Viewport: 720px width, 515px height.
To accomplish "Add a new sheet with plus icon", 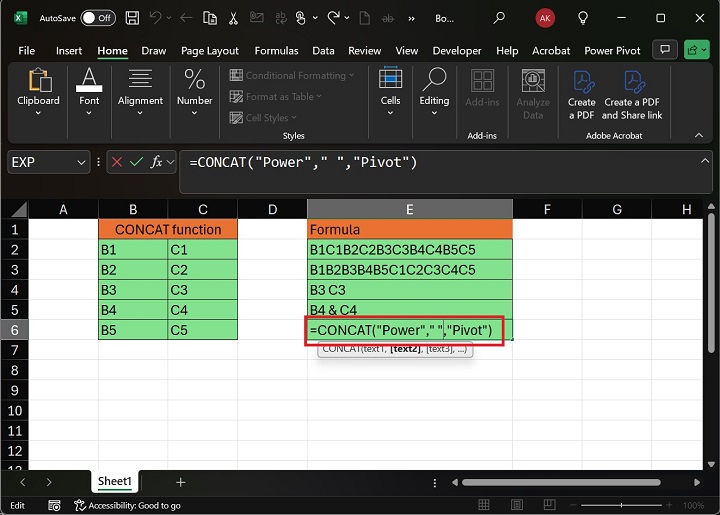I will 180,482.
